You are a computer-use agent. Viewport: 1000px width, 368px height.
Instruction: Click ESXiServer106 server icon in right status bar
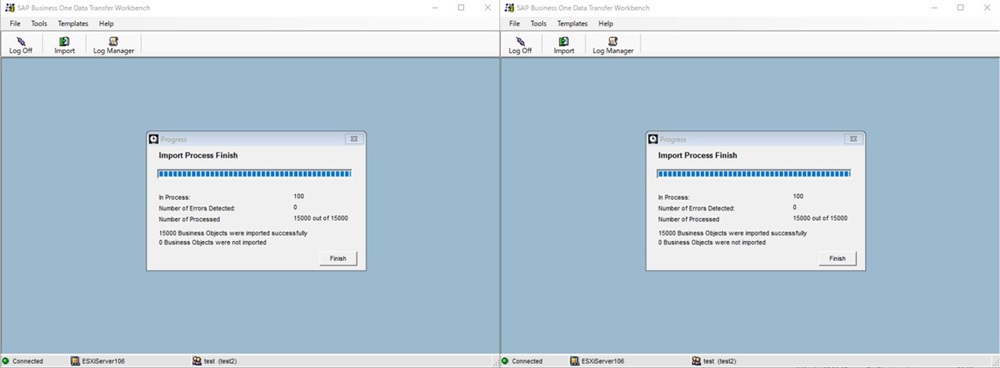(575, 361)
